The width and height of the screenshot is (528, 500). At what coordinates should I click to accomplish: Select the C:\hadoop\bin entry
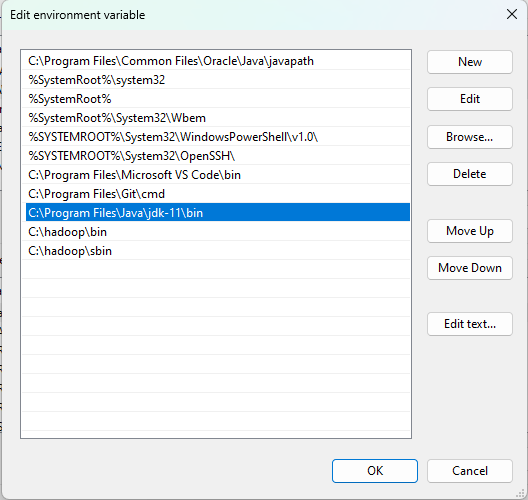pos(218,232)
